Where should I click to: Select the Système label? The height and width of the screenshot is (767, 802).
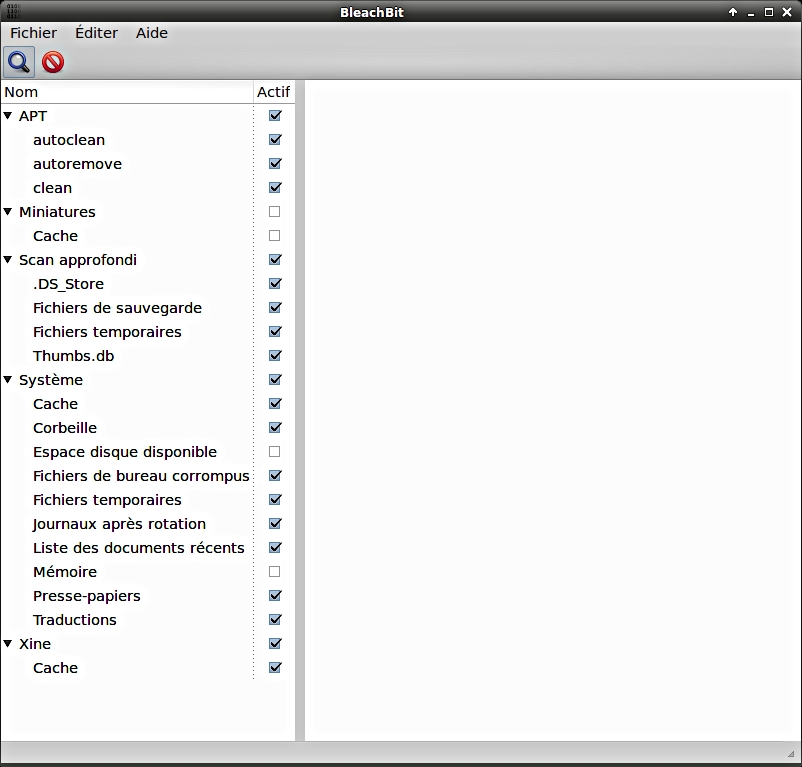click(51, 380)
